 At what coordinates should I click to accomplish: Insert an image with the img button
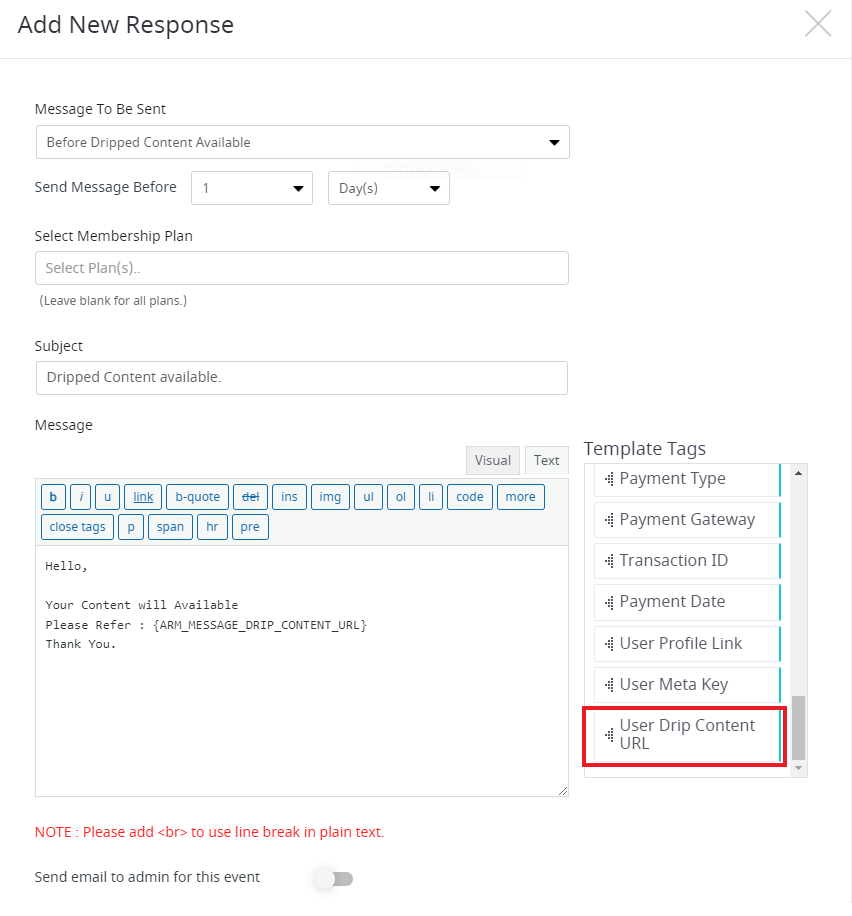point(330,497)
